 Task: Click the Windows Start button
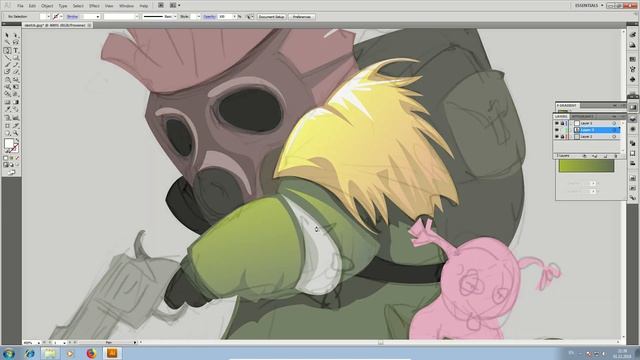point(9,353)
